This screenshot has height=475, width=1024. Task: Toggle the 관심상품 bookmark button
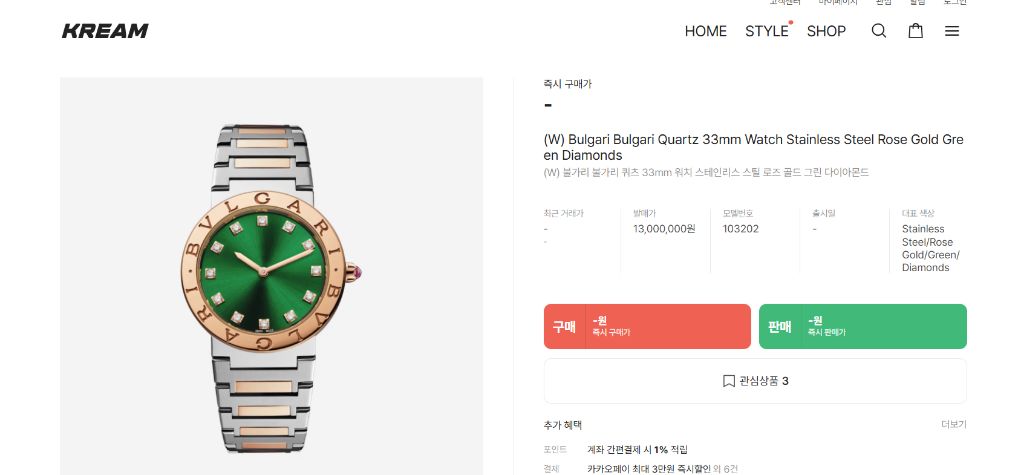(x=755, y=381)
